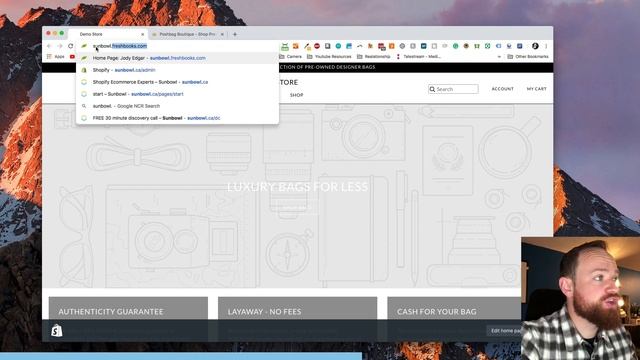Open the YouTube bookmark icon
Viewport: 640px width, 360px height.
[x=72, y=57]
